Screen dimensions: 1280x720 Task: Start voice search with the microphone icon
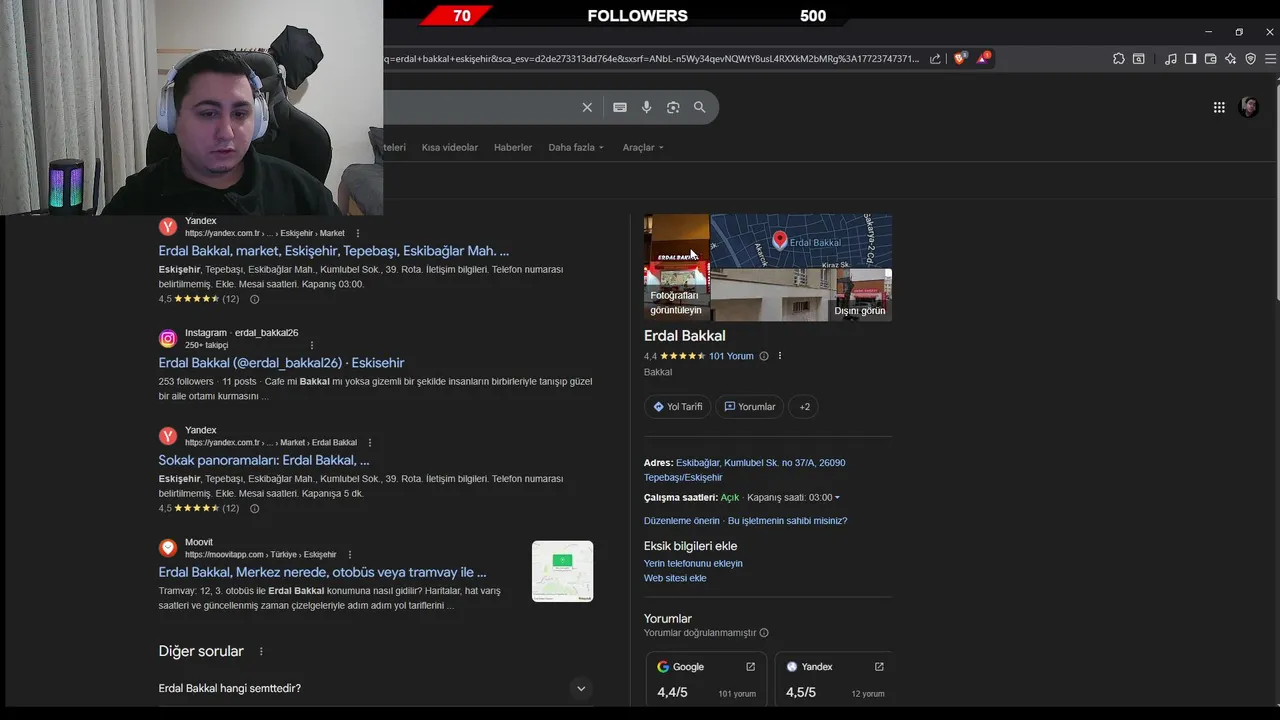point(647,107)
